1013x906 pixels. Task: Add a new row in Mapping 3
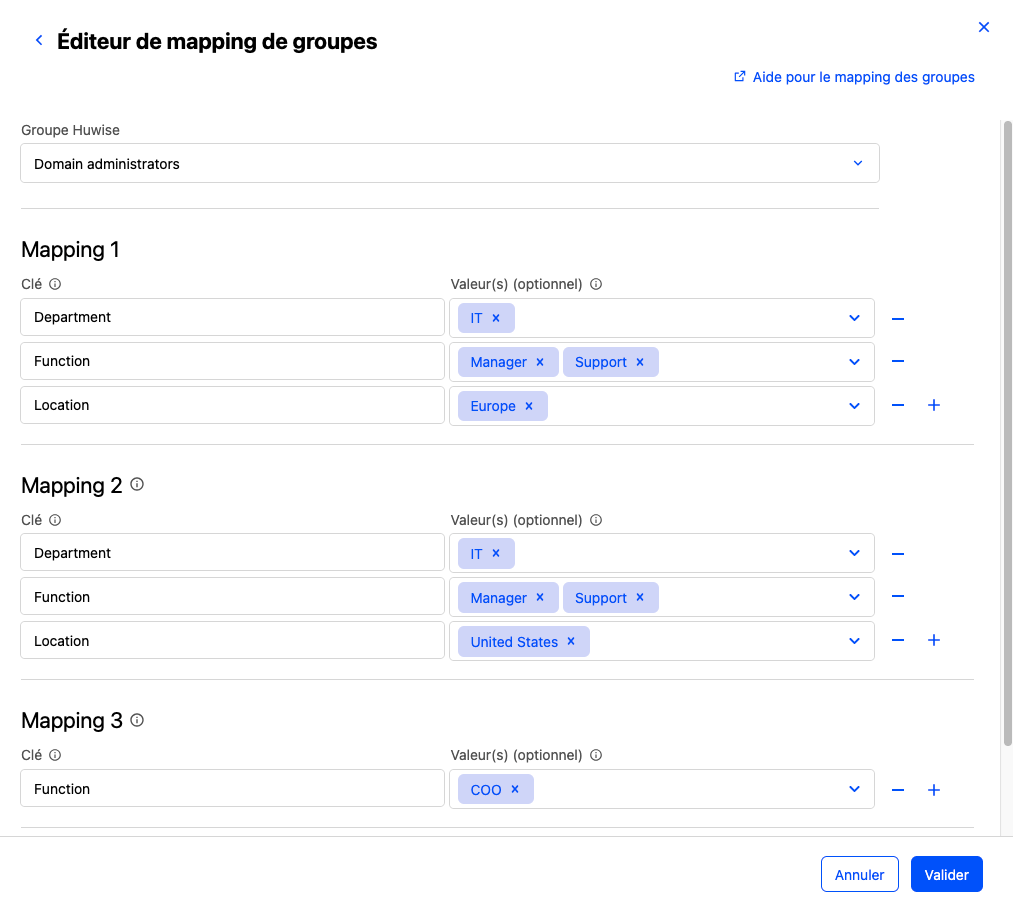(934, 790)
